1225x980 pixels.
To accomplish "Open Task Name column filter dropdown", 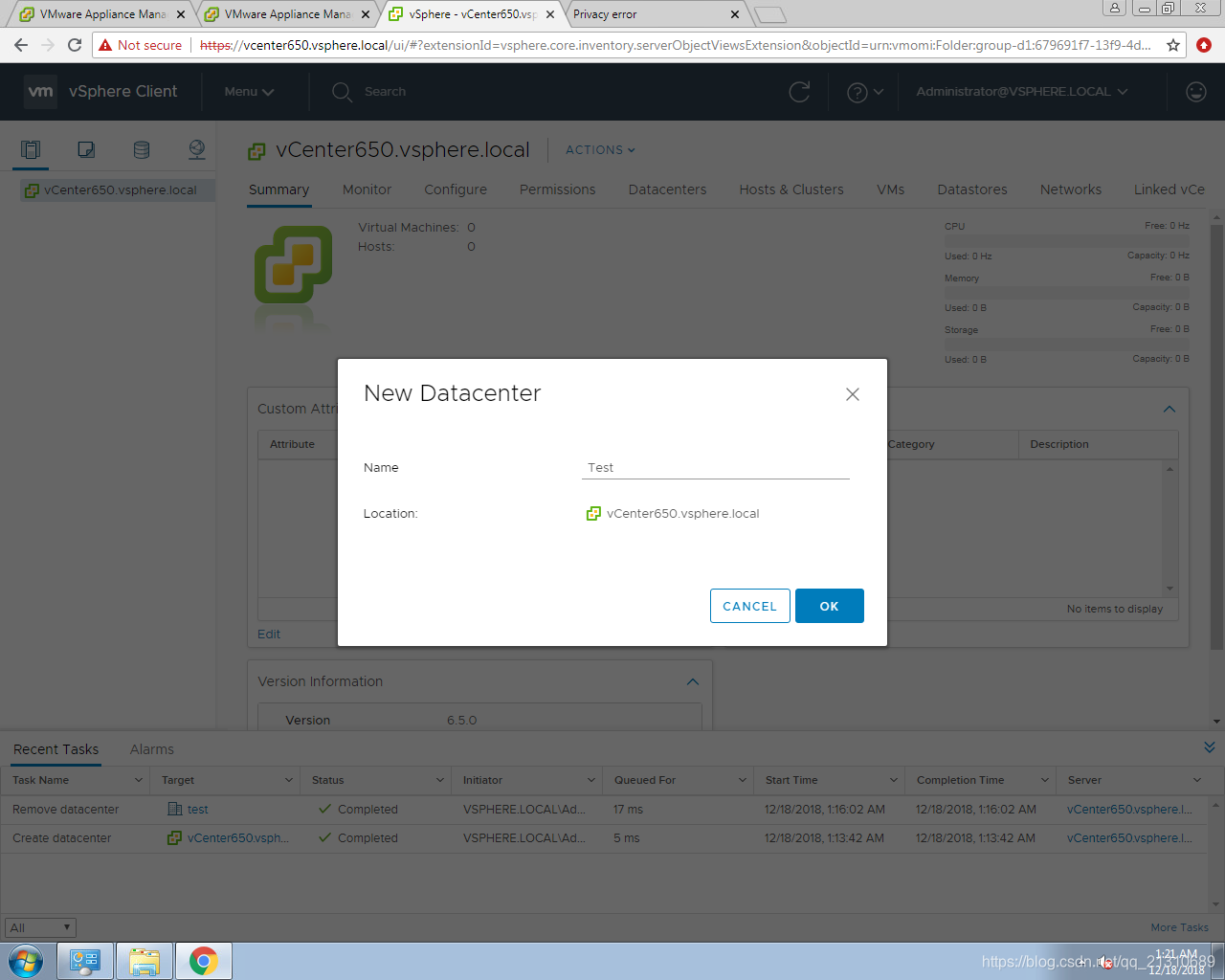I will tap(138, 780).
